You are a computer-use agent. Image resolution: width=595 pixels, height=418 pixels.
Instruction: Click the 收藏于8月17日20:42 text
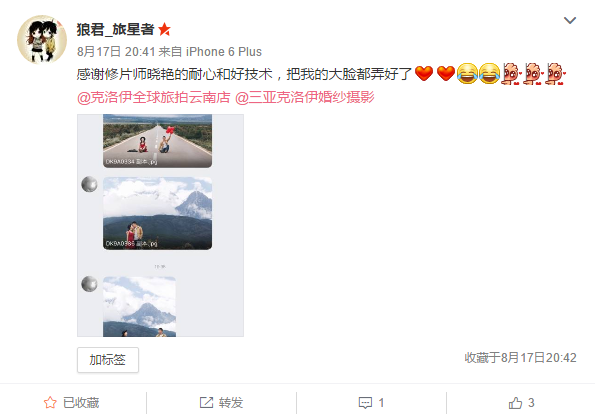[520, 358]
